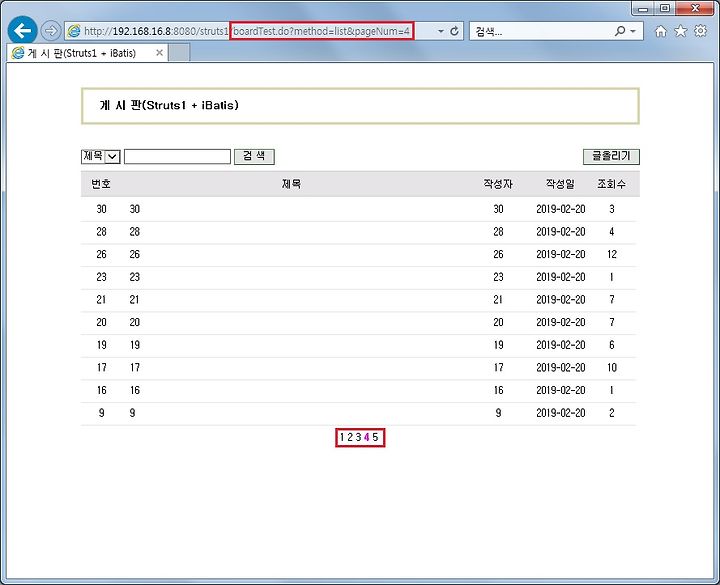Click the 번호 column header
The image size is (720, 585).
coord(101,184)
